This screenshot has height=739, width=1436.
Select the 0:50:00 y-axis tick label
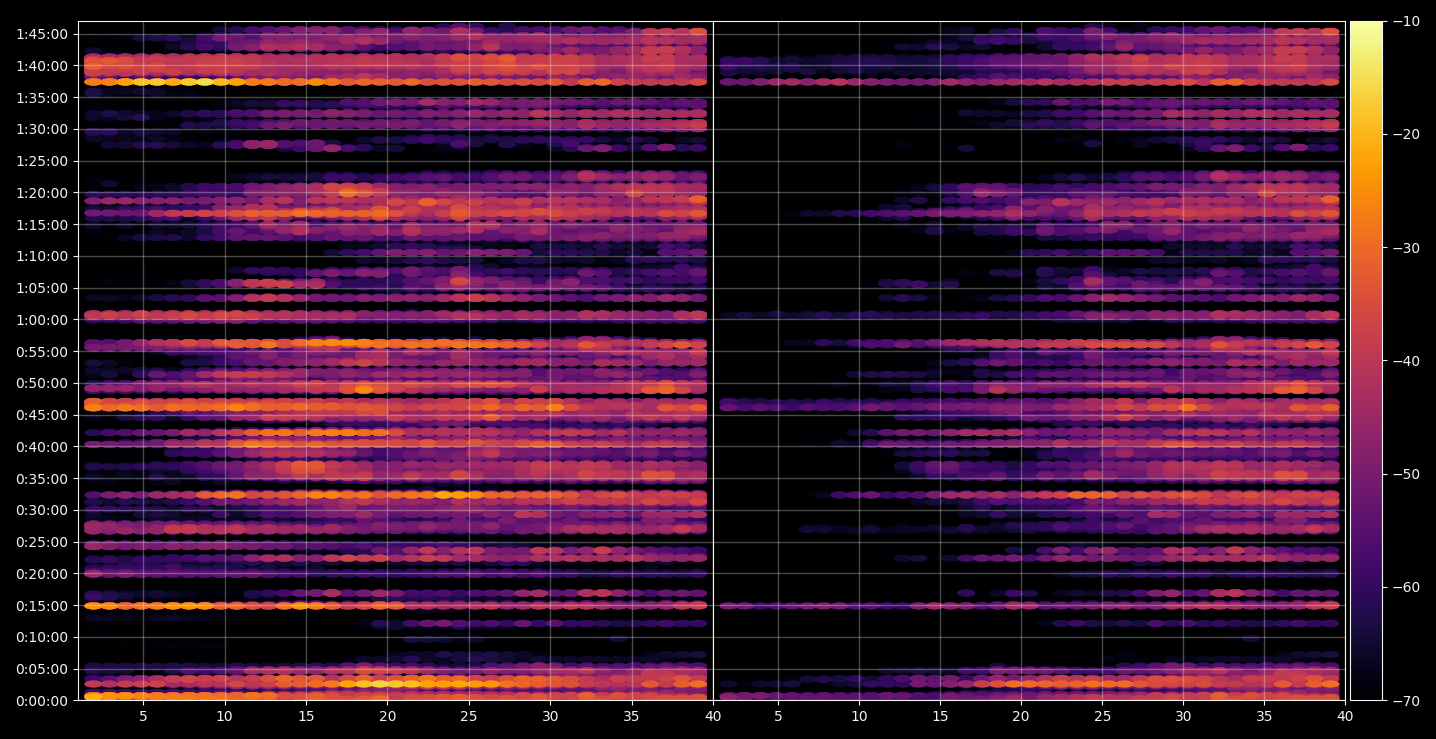[x=42, y=383]
